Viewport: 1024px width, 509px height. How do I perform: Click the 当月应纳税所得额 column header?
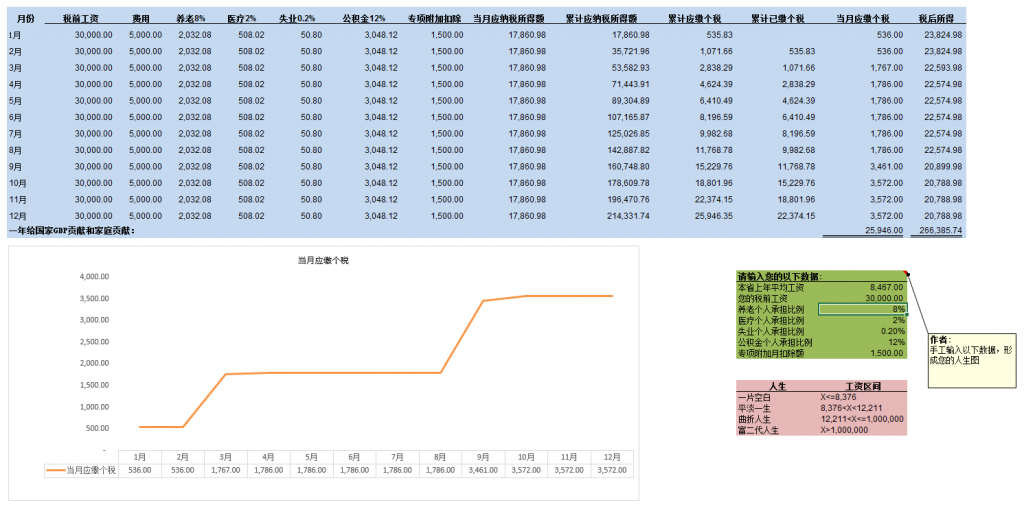509,19
